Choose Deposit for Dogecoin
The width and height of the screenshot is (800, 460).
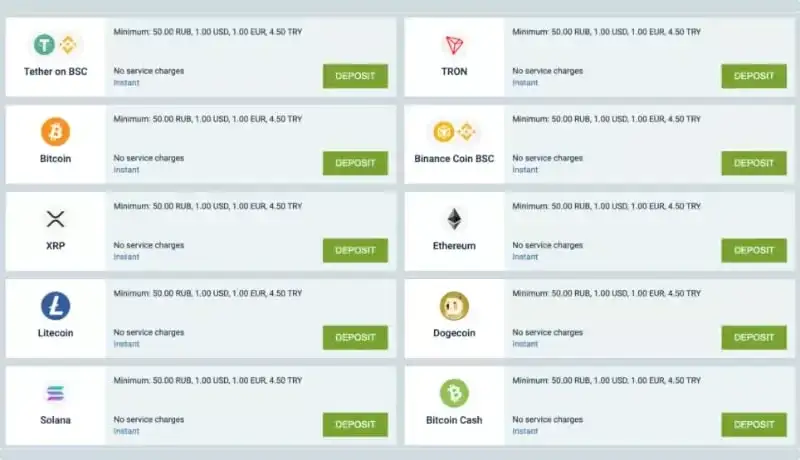tap(753, 337)
